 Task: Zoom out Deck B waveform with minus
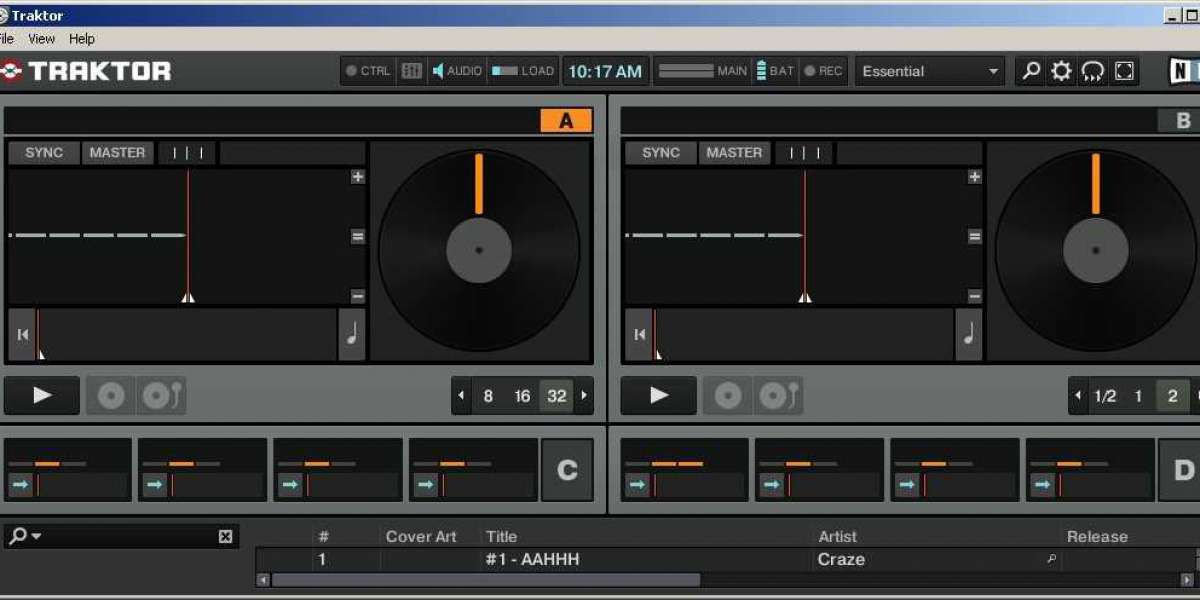point(975,296)
